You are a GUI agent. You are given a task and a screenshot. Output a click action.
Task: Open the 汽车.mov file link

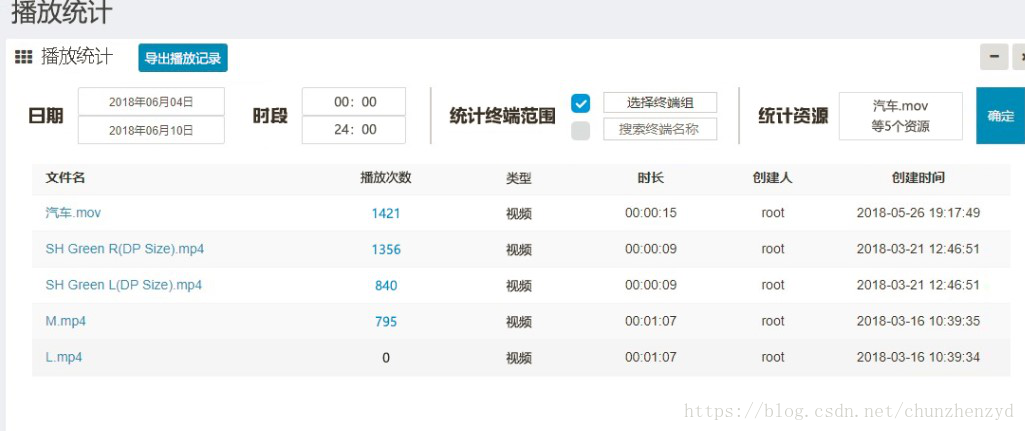[x=73, y=213]
